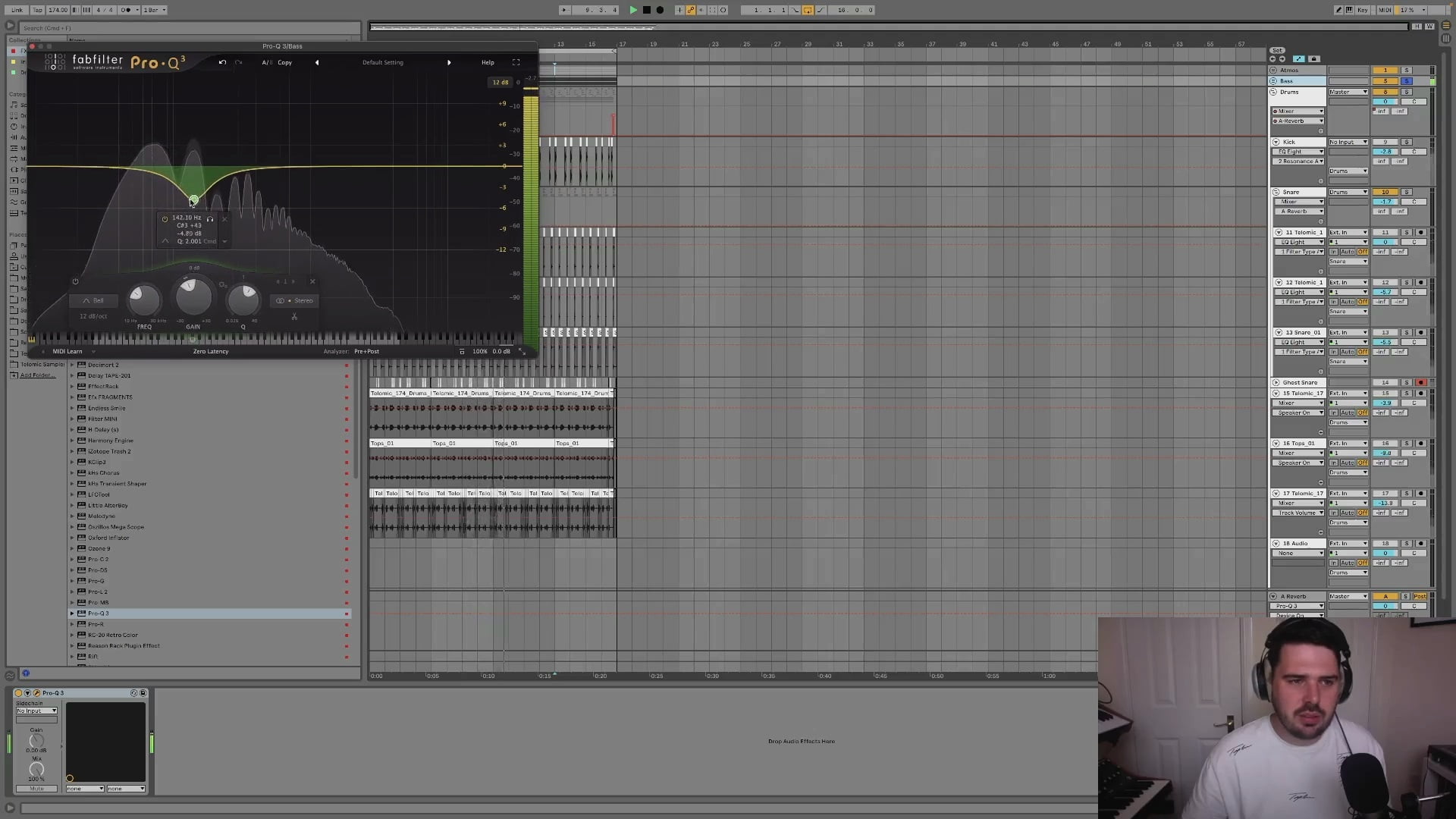1456x819 pixels.
Task: Solo the Atmos track
Action: coord(1407,71)
